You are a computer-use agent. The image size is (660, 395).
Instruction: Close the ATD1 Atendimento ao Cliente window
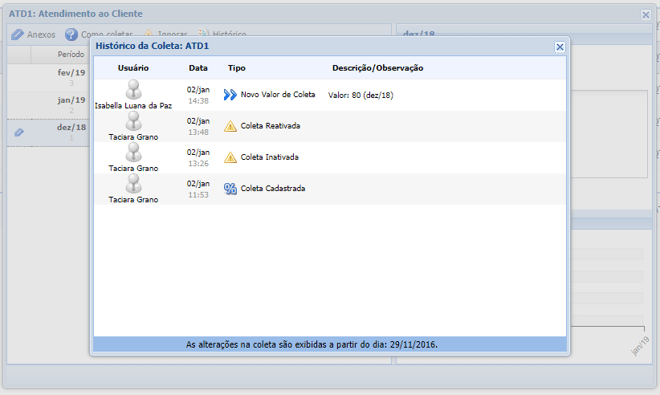(646, 15)
